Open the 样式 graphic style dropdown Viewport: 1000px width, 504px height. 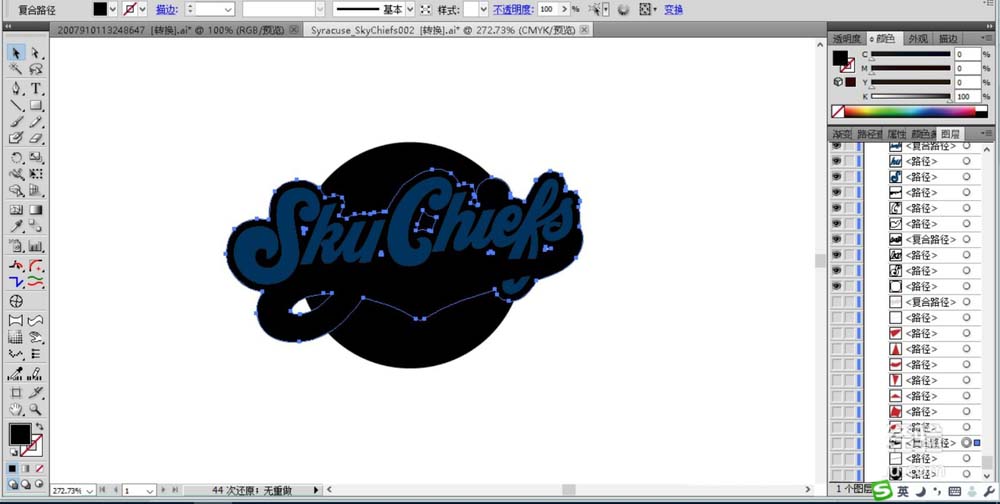click(x=483, y=10)
